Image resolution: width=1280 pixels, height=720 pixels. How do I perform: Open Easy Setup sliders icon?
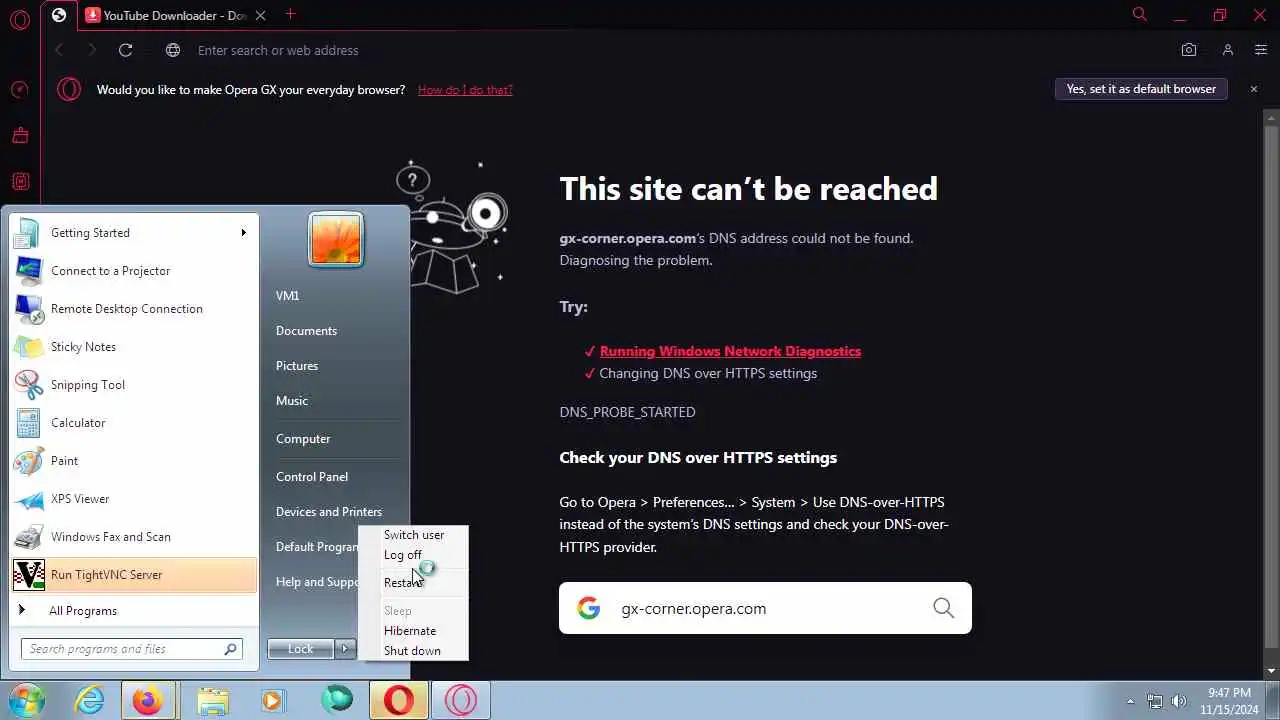[x=1261, y=50]
